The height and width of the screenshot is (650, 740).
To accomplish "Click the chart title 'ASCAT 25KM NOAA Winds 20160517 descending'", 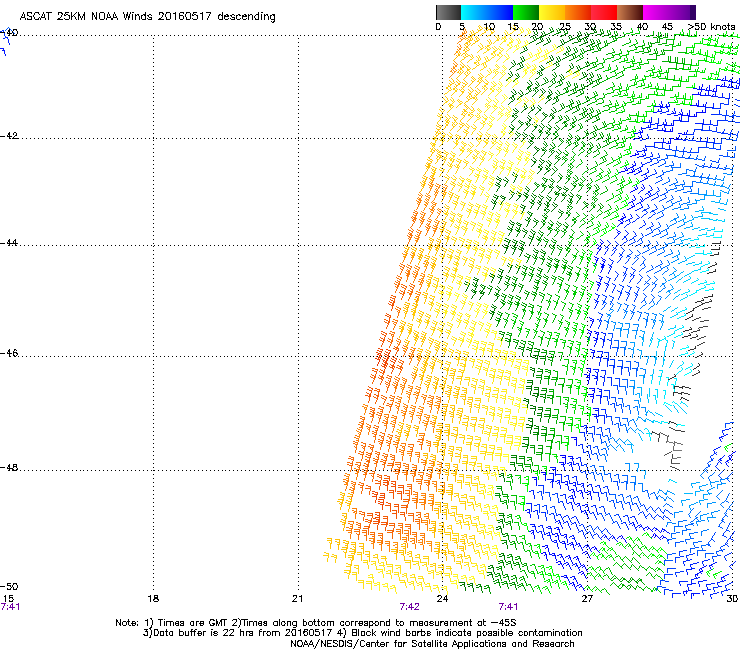I will [148, 16].
